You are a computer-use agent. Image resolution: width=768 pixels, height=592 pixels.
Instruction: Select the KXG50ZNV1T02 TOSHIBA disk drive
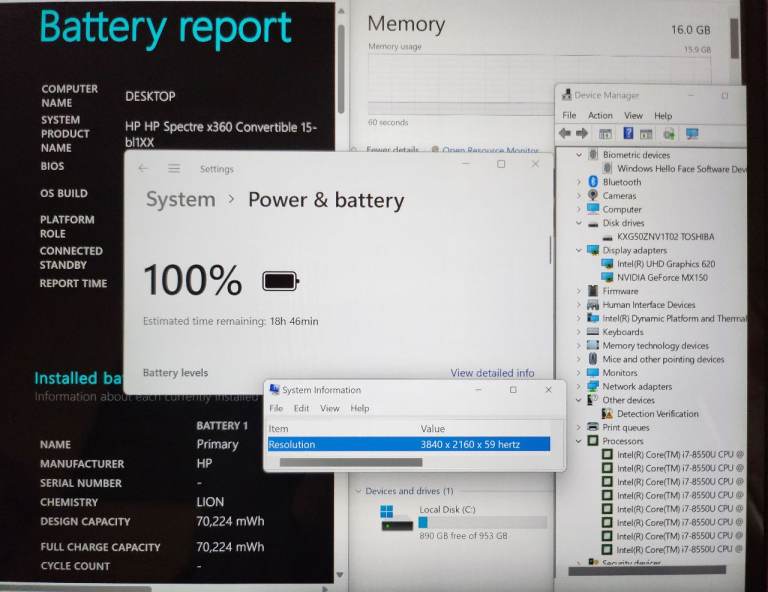pyautogui.click(x=665, y=237)
